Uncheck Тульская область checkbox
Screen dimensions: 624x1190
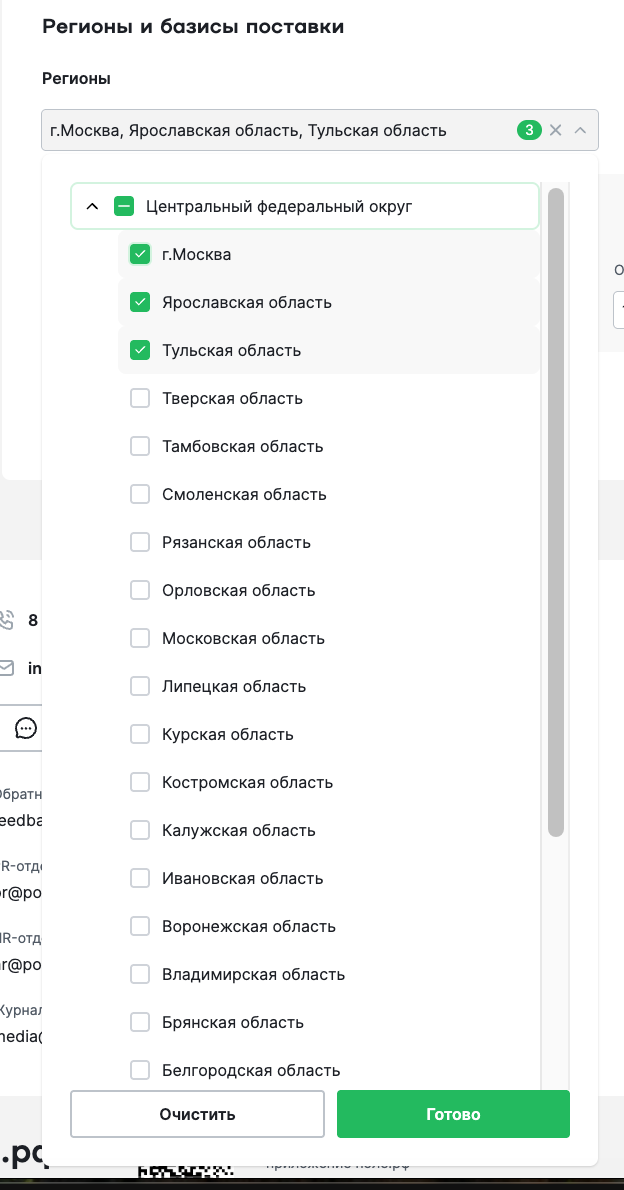[x=140, y=350]
